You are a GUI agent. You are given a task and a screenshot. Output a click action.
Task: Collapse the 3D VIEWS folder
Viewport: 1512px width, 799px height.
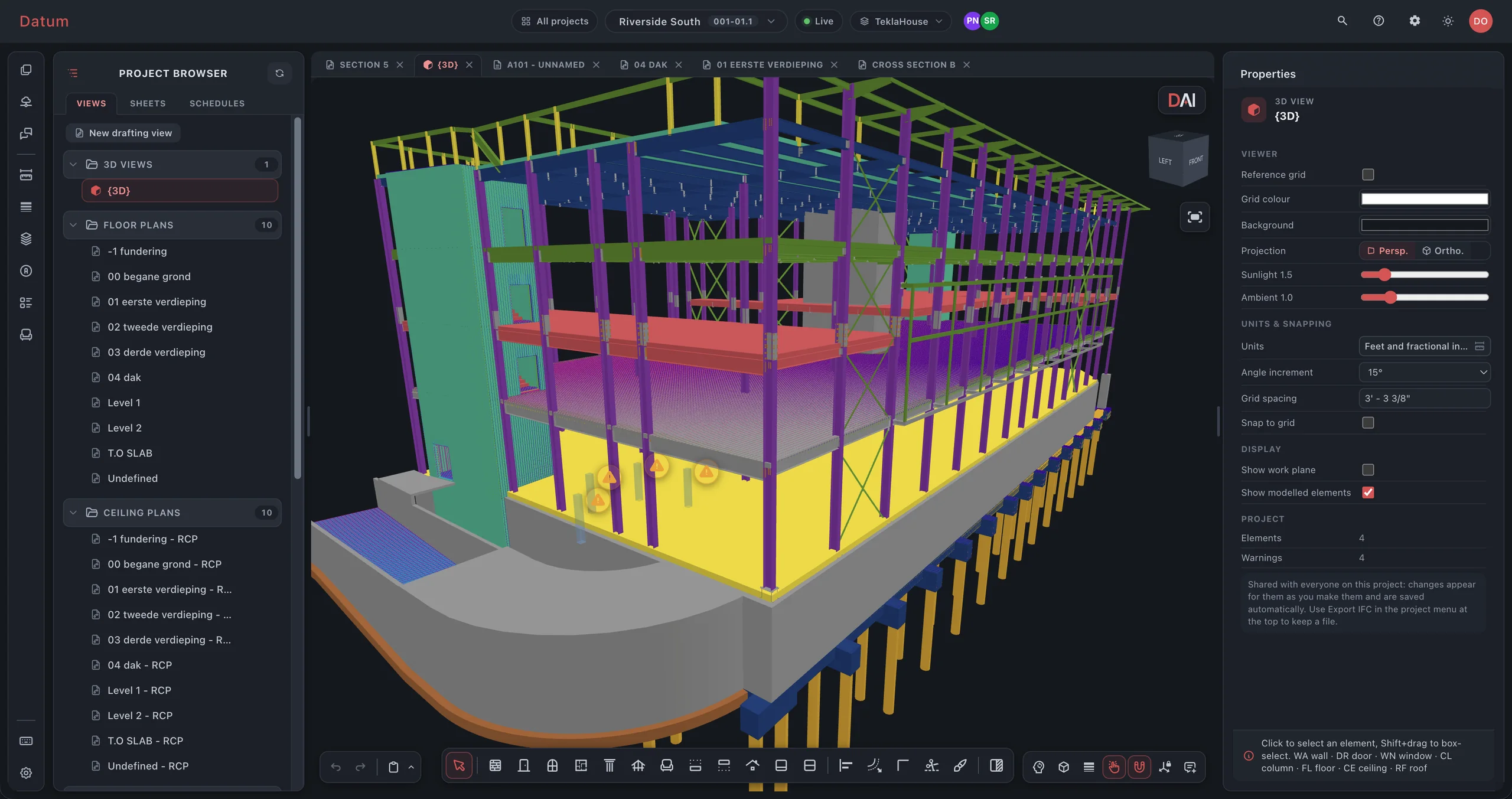click(x=73, y=164)
